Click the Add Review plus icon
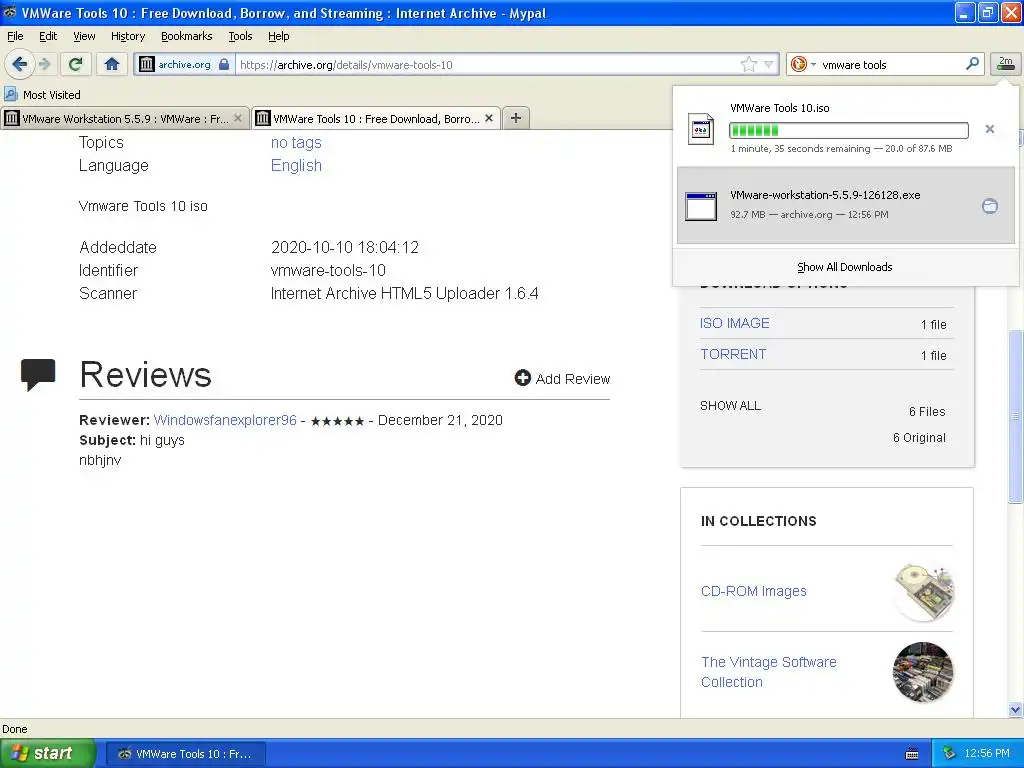Screen dimensions: 1024x768 point(522,377)
